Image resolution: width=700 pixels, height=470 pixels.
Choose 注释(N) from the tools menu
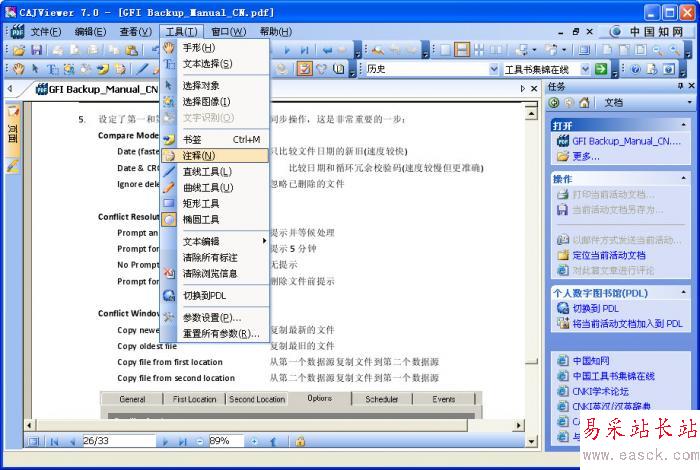coord(215,155)
